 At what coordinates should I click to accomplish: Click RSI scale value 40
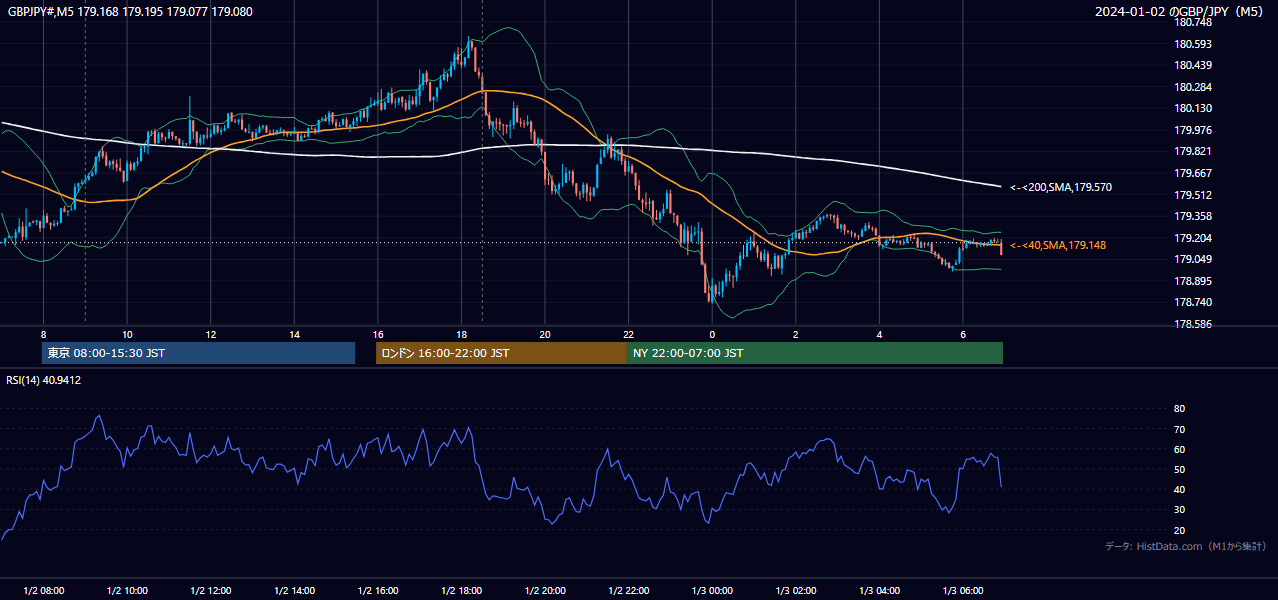(x=1179, y=489)
